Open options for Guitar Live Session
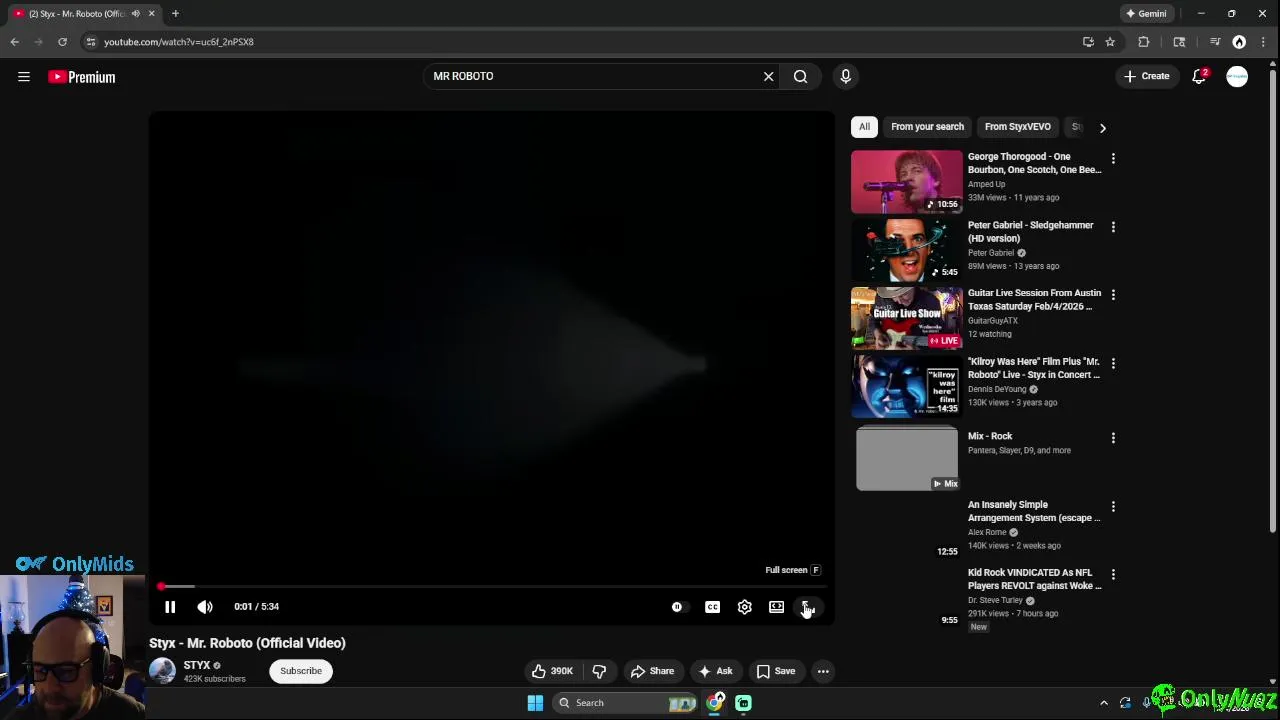This screenshot has width=1280, height=720. 1113,295
